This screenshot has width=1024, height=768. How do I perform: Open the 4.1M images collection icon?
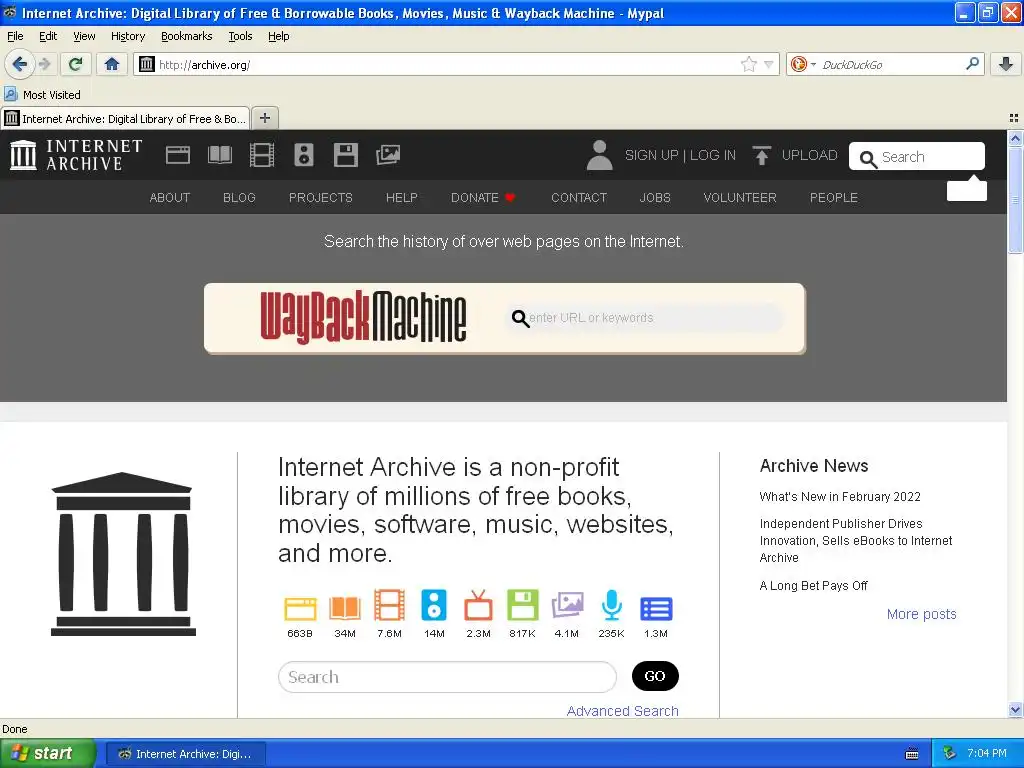[567, 605]
